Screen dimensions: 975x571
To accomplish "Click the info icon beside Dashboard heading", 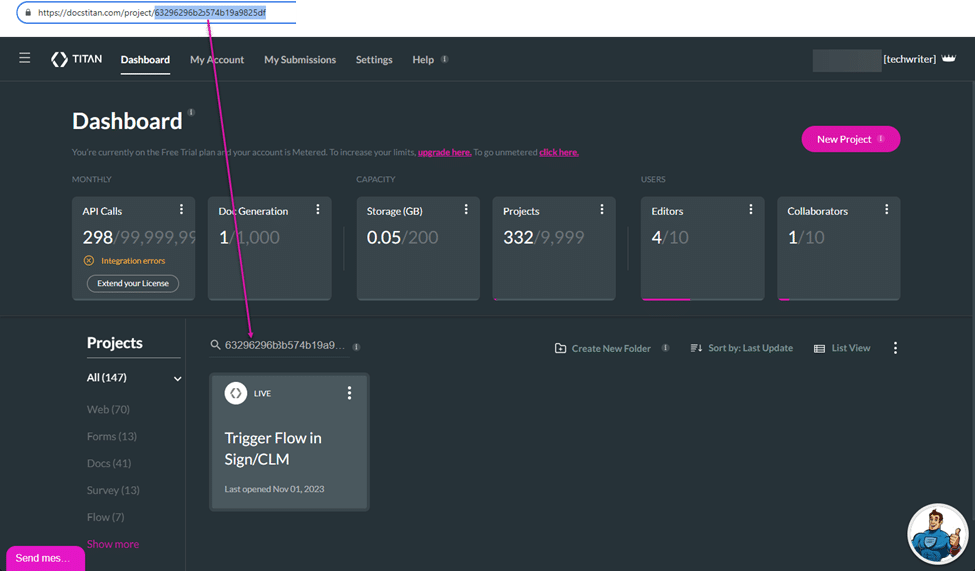I will (x=192, y=112).
